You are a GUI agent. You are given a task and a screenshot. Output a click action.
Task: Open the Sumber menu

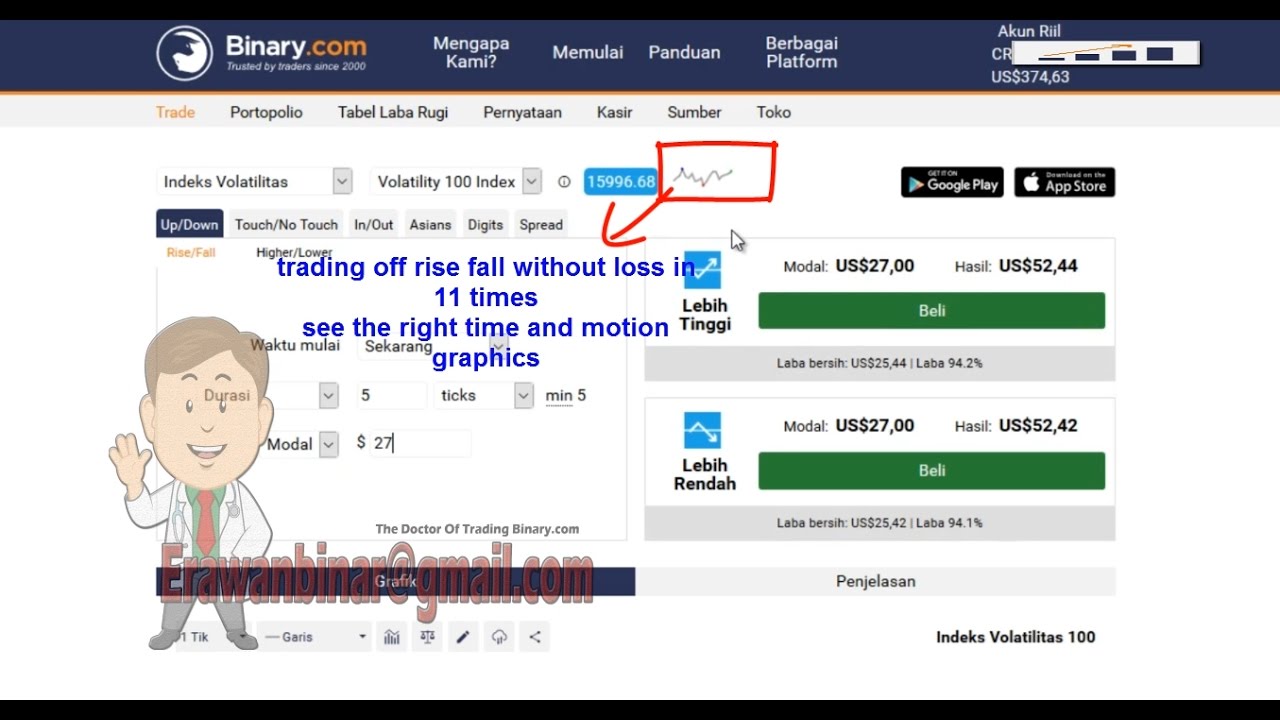pyautogui.click(x=694, y=112)
